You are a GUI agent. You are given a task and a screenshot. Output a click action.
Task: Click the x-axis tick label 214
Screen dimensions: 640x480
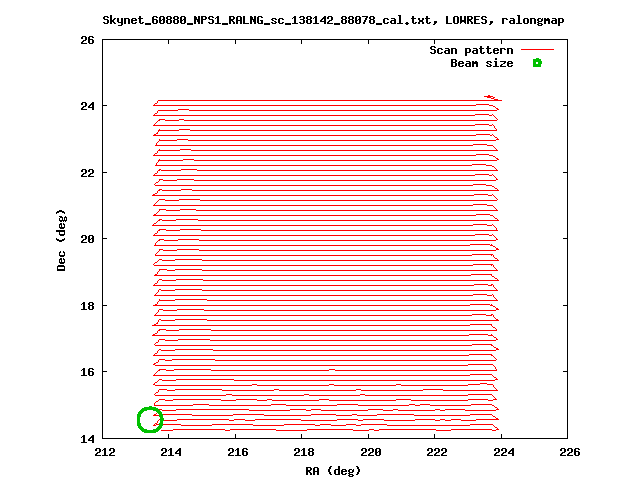click(x=171, y=452)
